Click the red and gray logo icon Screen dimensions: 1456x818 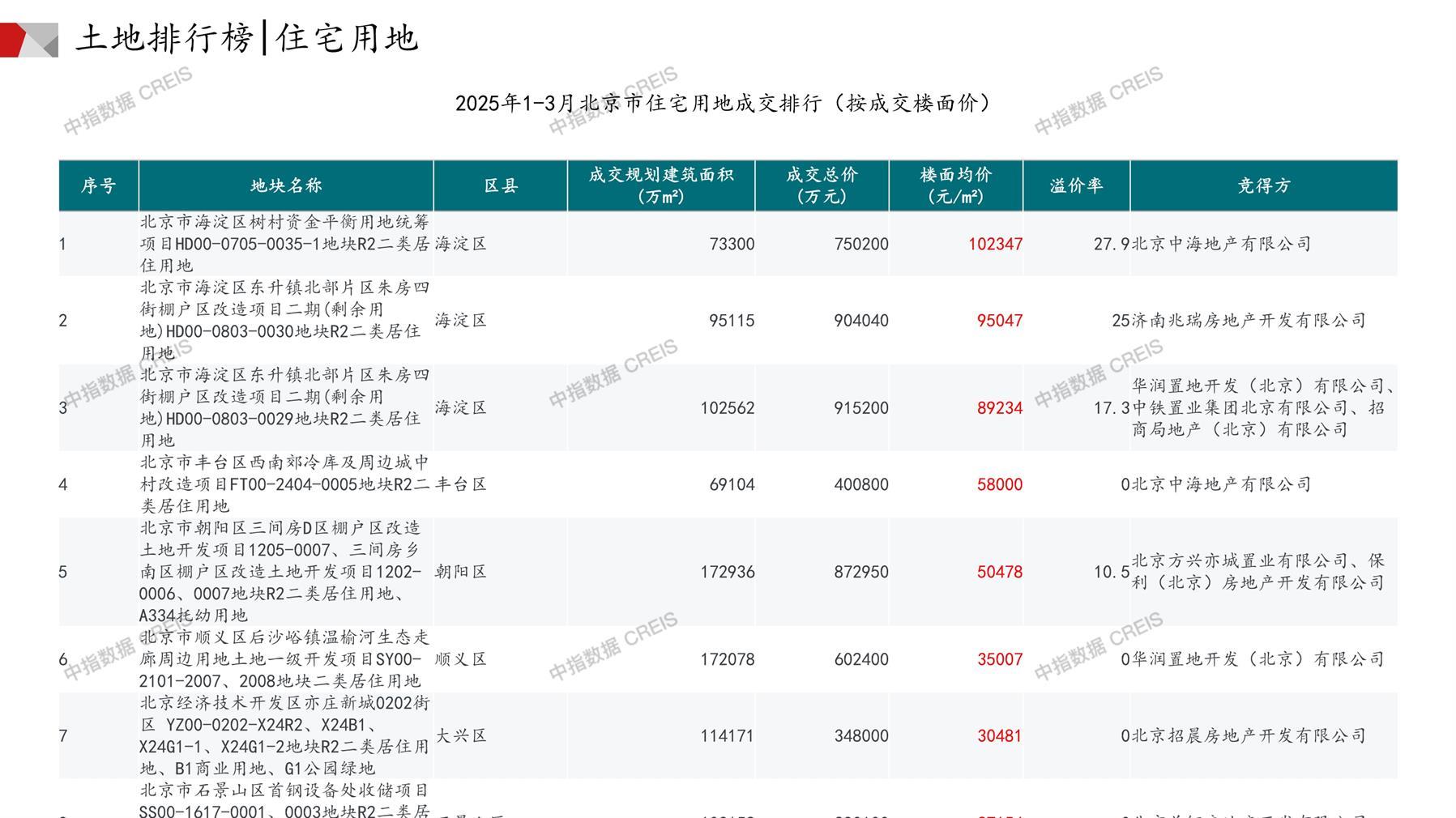(28, 40)
